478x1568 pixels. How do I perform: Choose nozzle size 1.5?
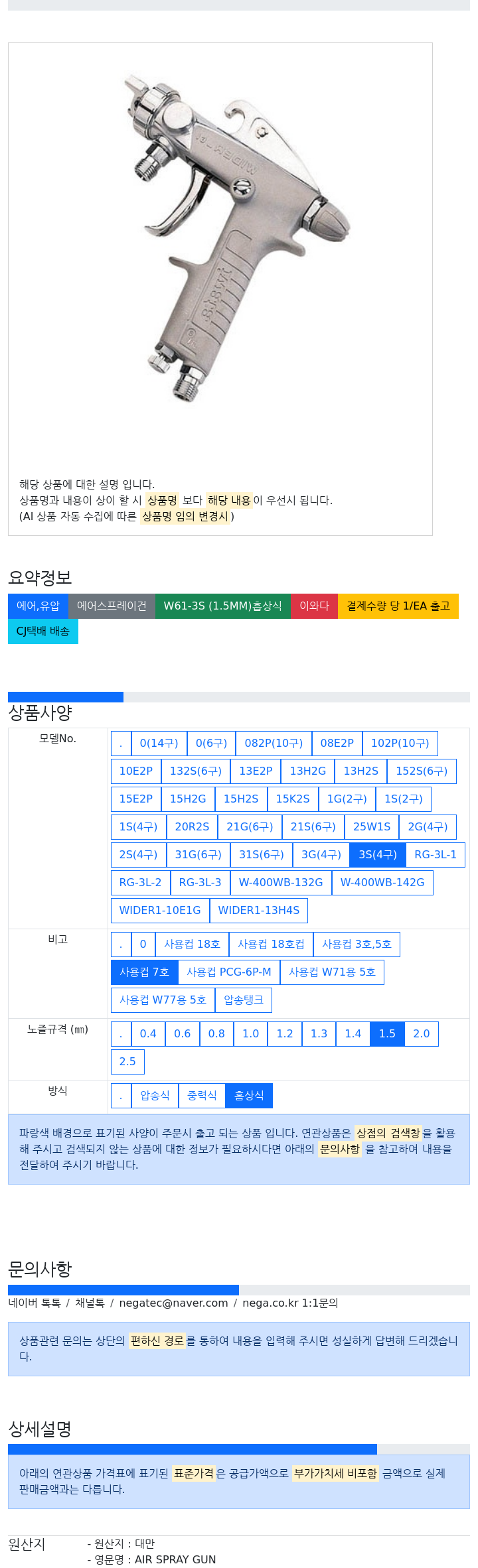click(x=387, y=1033)
